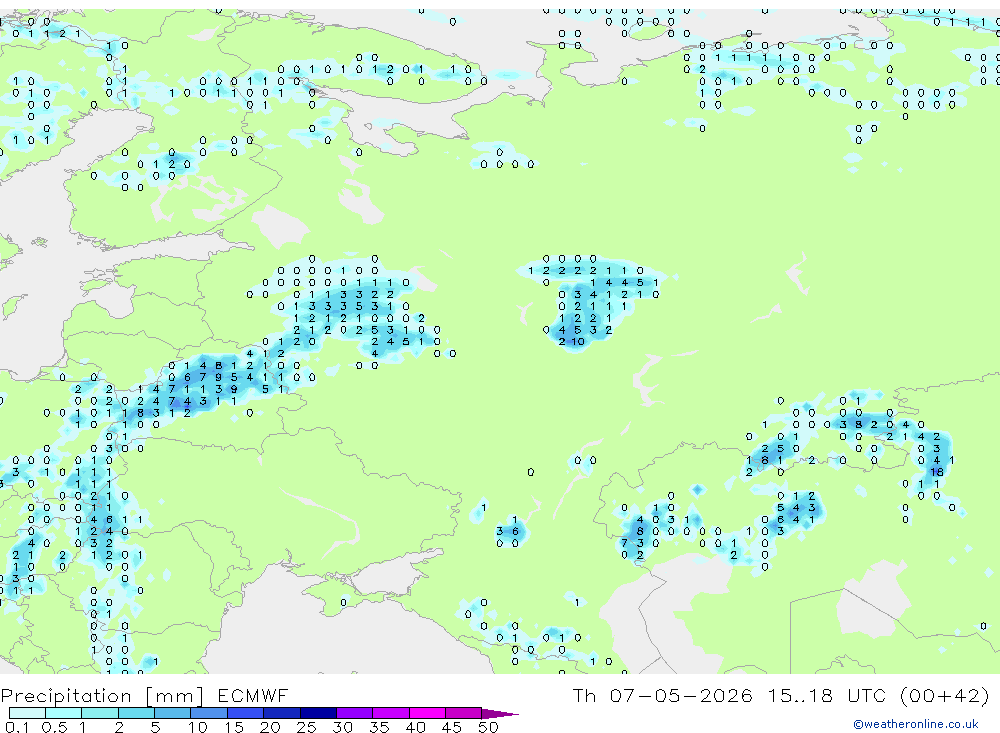1000x733 pixels.
Task: Click the legend scale label '45'
Action: (x=452, y=727)
